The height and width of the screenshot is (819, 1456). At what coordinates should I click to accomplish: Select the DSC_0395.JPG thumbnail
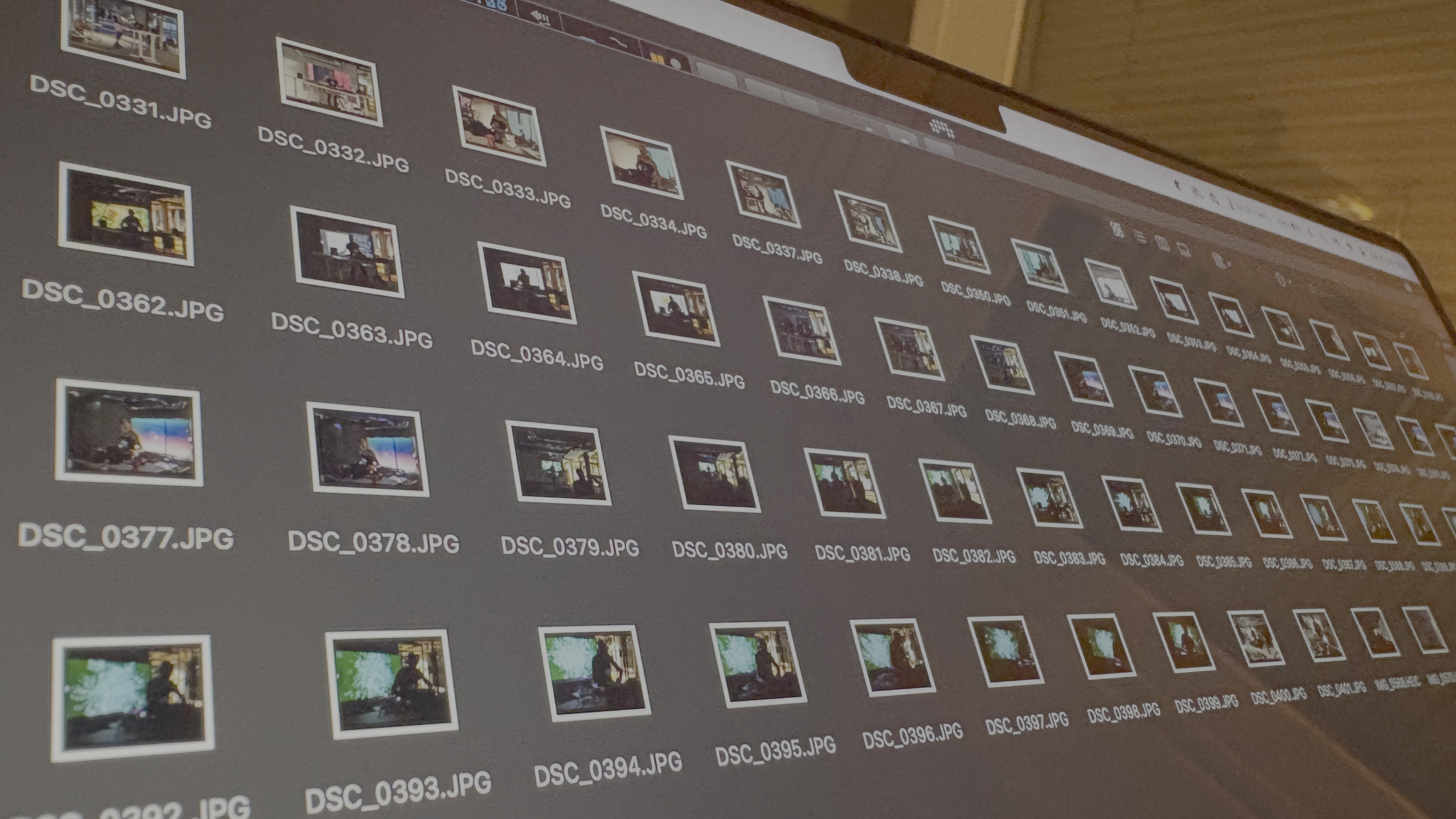pos(758,665)
